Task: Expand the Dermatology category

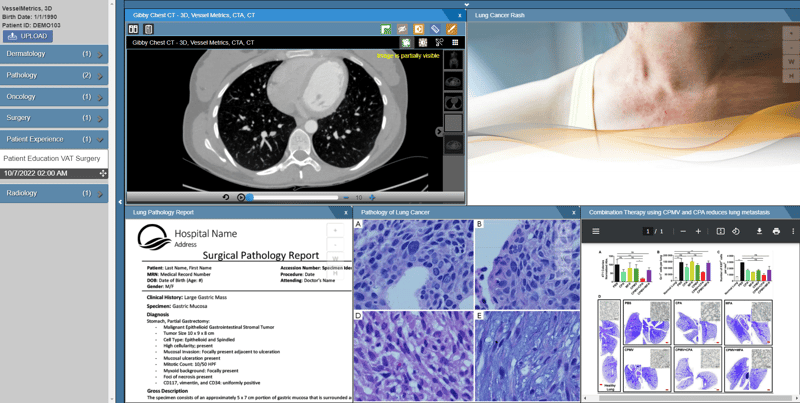Action: tap(54, 54)
